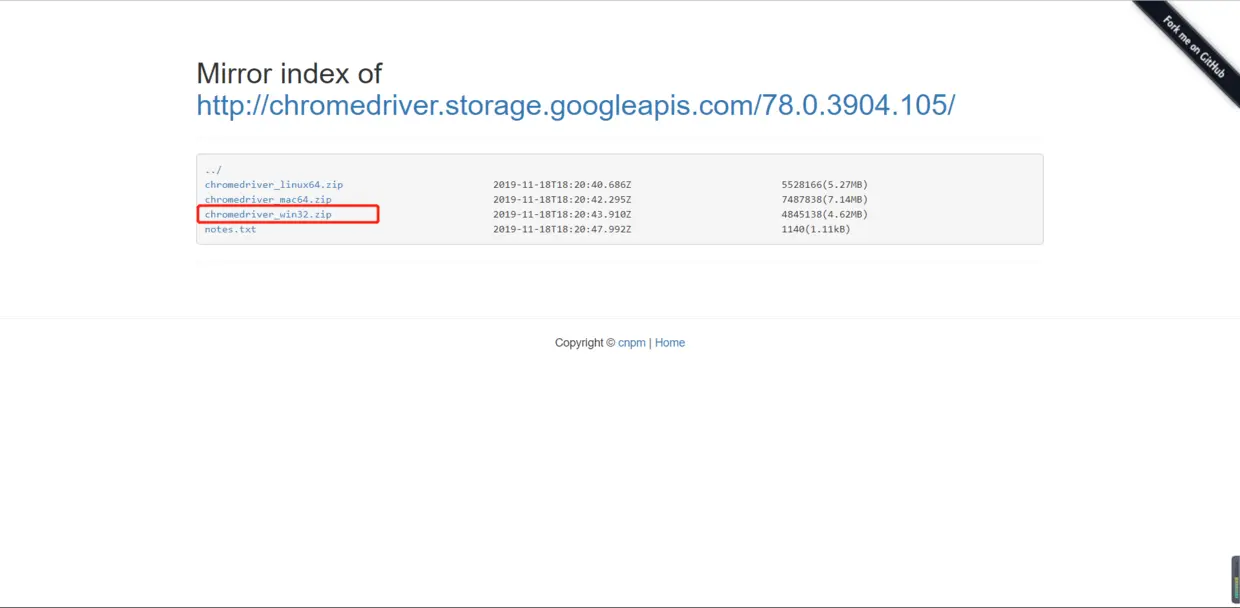Click the "Mirror index of" heading text
Screen dimensions: 1240x608
(x=289, y=73)
